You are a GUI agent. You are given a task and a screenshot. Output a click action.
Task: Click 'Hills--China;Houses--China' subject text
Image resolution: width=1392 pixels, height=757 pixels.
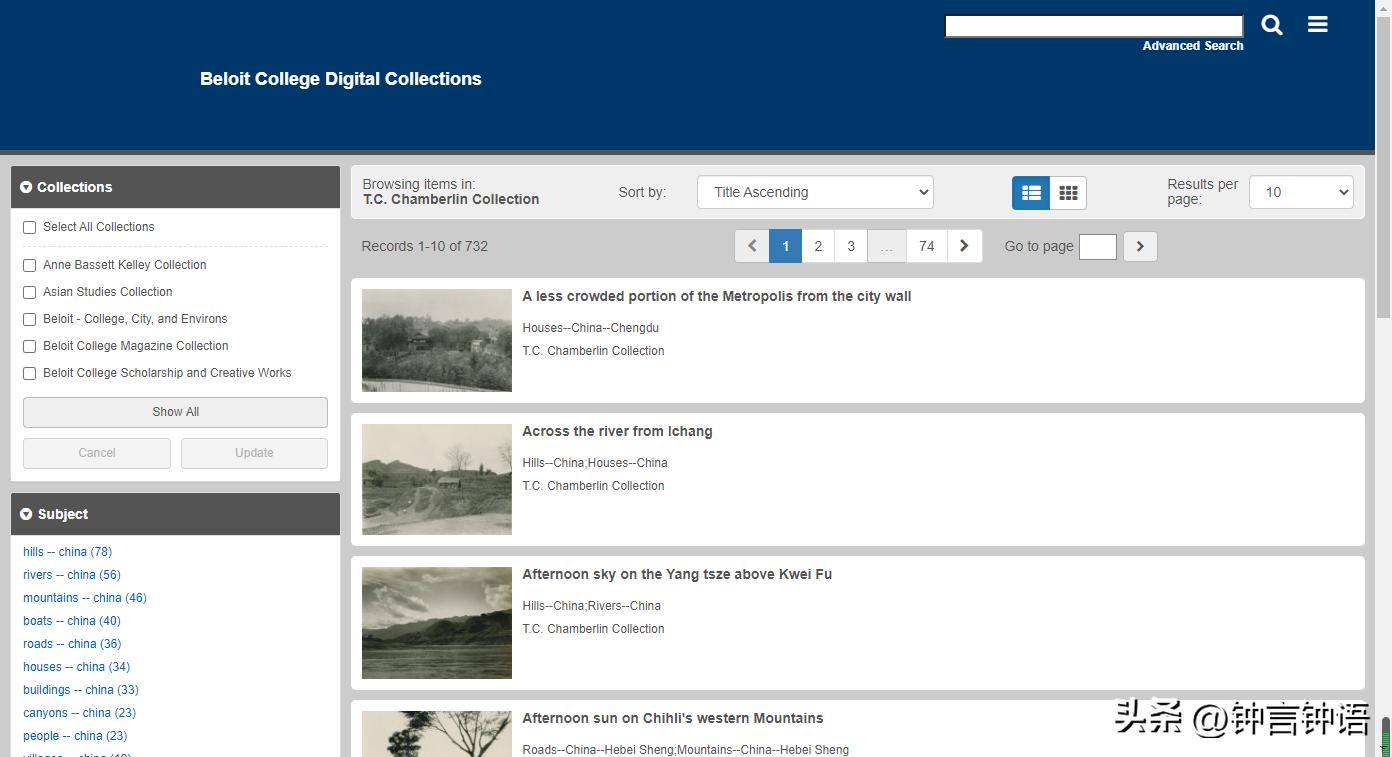[x=595, y=463]
